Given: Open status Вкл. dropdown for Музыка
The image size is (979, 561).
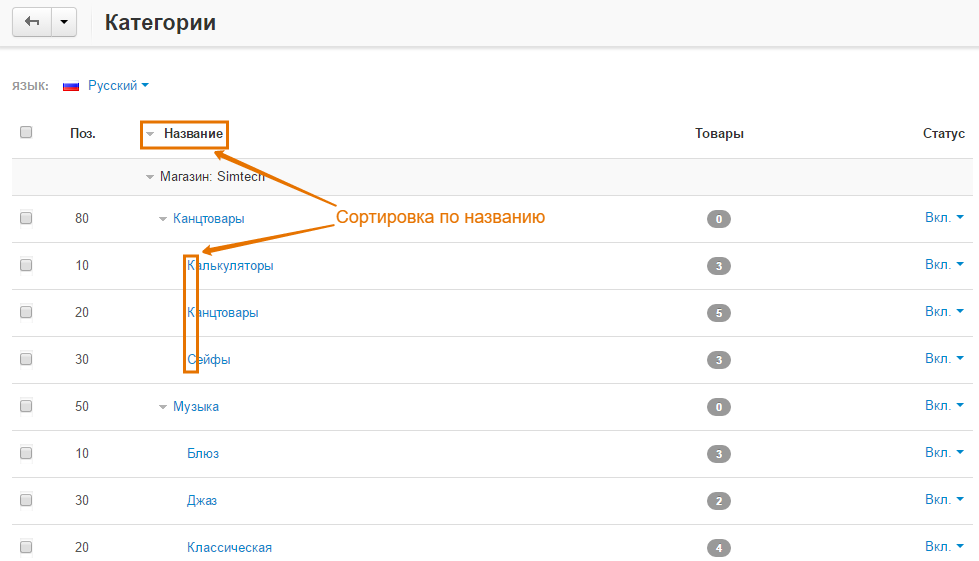Looking at the screenshot, I should click(x=944, y=406).
